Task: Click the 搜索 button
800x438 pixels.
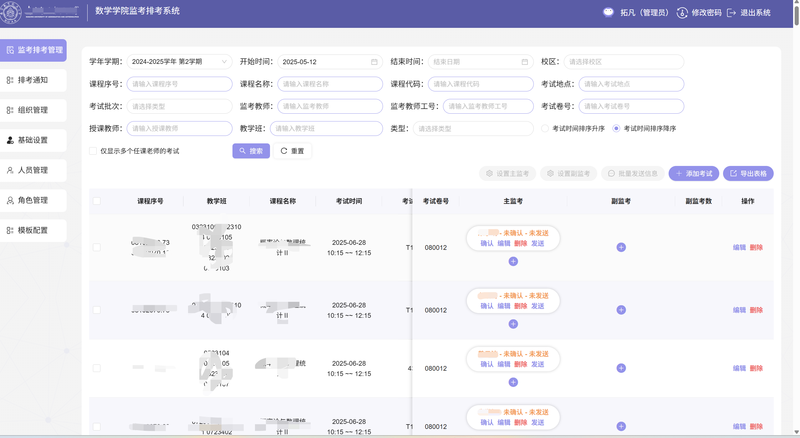Action: point(251,151)
